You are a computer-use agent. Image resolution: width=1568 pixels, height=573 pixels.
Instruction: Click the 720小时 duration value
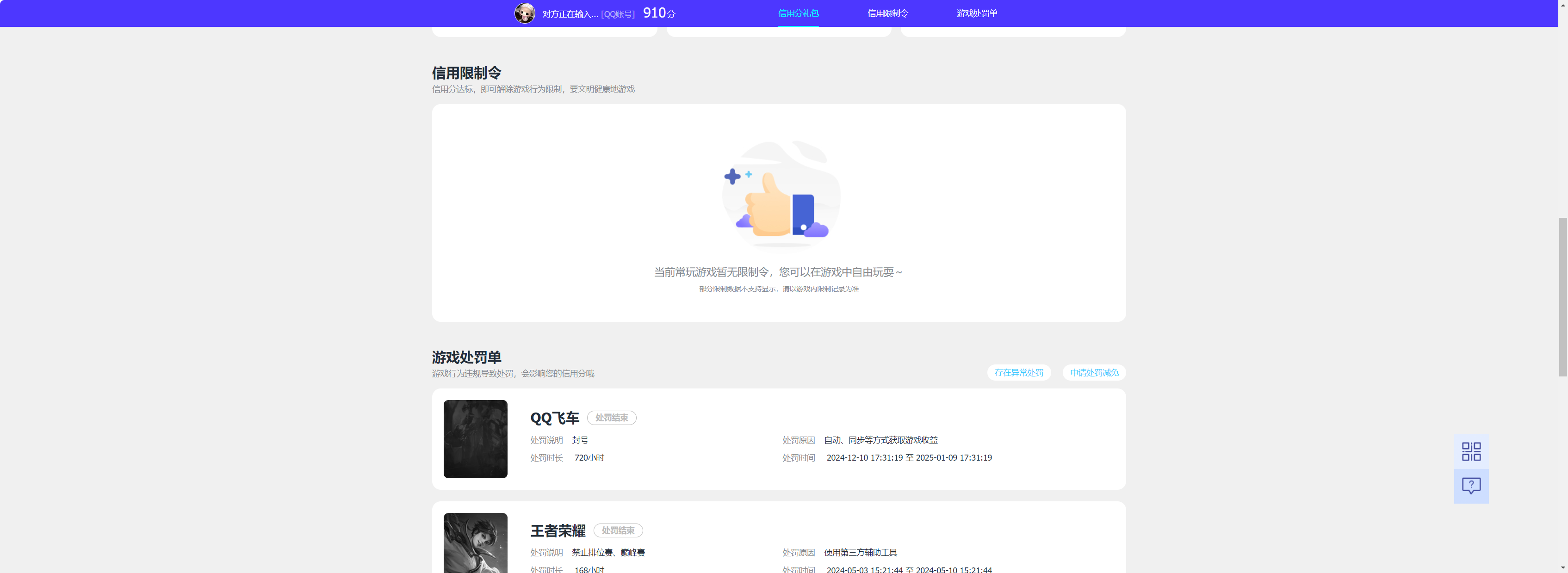(589, 457)
